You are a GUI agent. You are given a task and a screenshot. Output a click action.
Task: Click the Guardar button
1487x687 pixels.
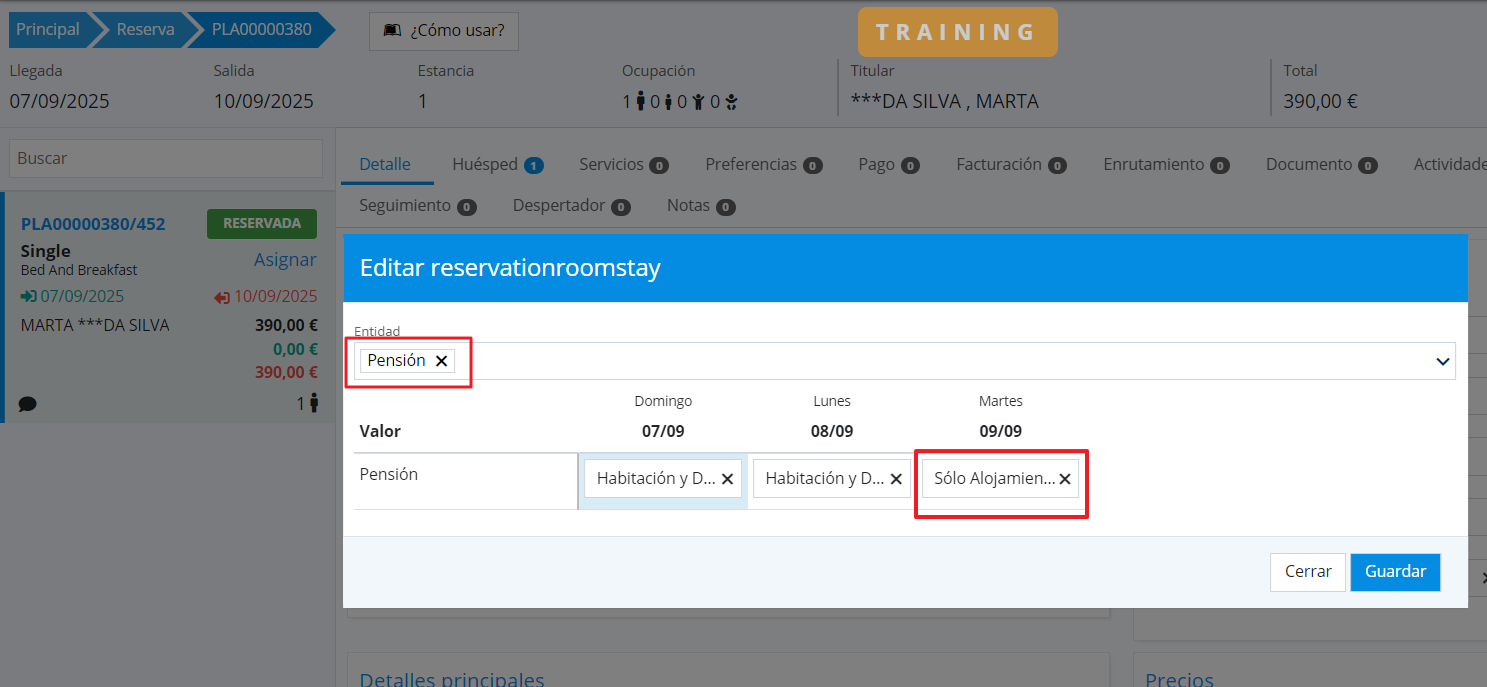1395,572
